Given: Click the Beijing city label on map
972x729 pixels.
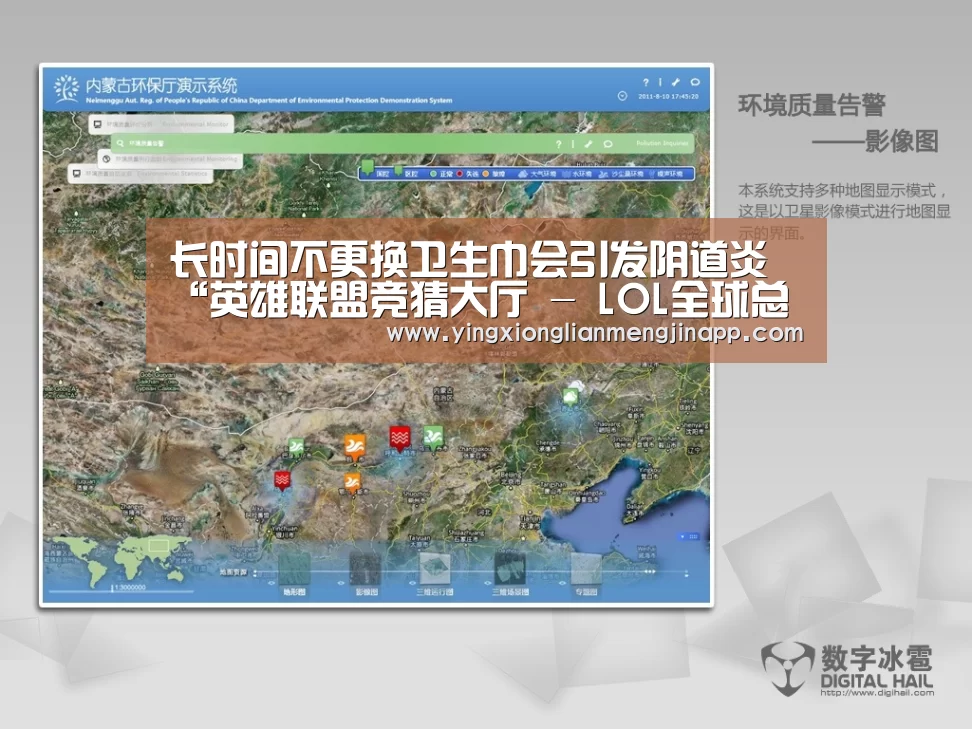Looking at the screenshot, I should point(510,476).
